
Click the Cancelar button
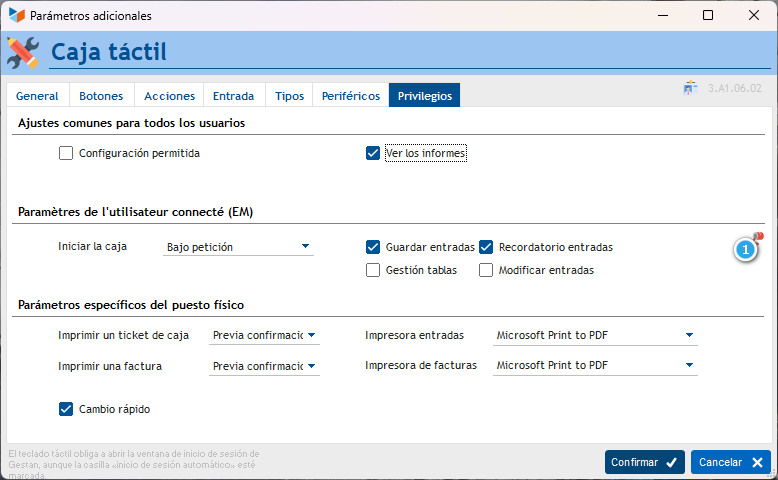[x=731, y=462]
